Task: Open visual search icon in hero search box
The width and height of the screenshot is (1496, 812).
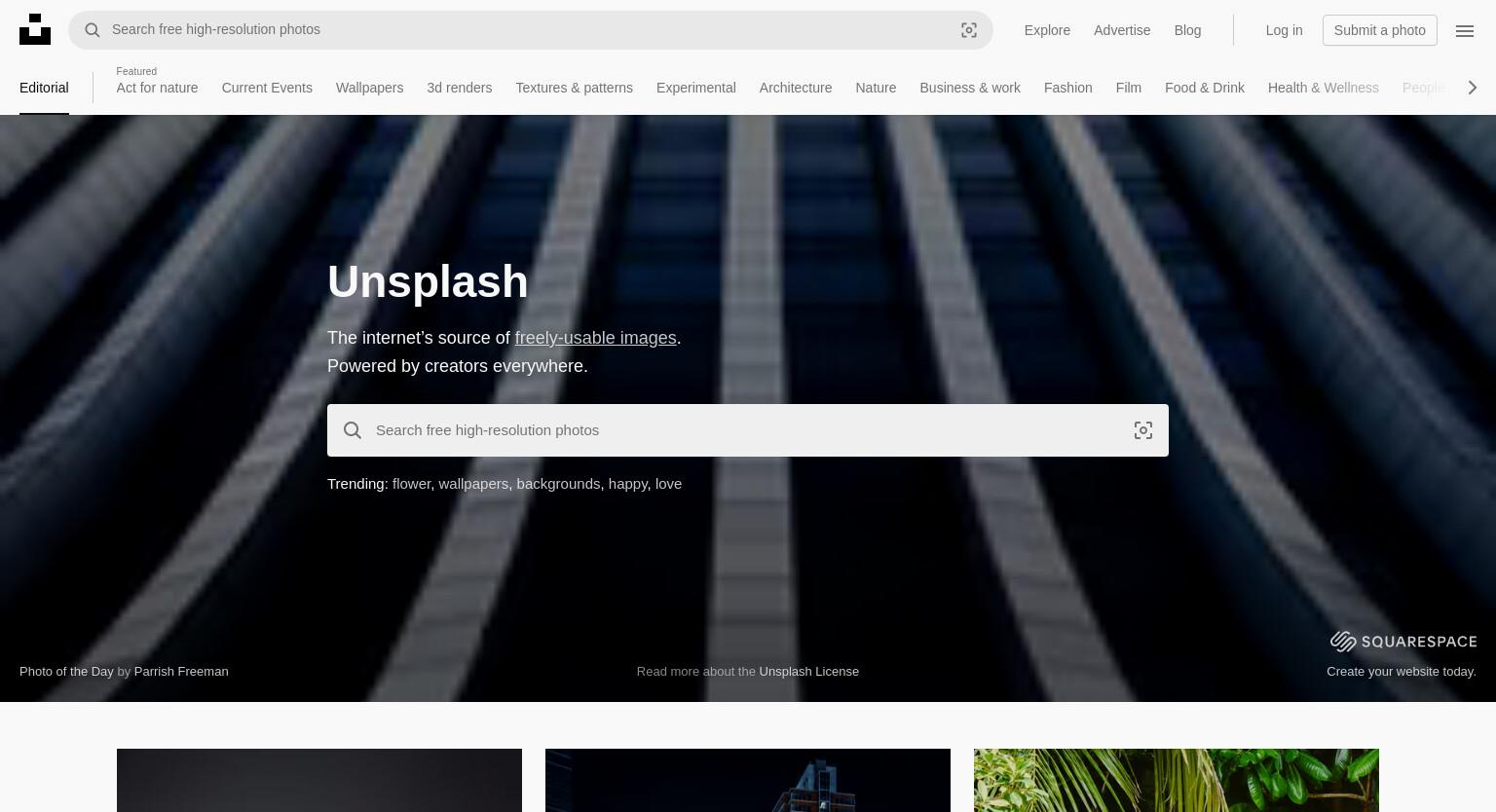Action: coord(1143,430)
